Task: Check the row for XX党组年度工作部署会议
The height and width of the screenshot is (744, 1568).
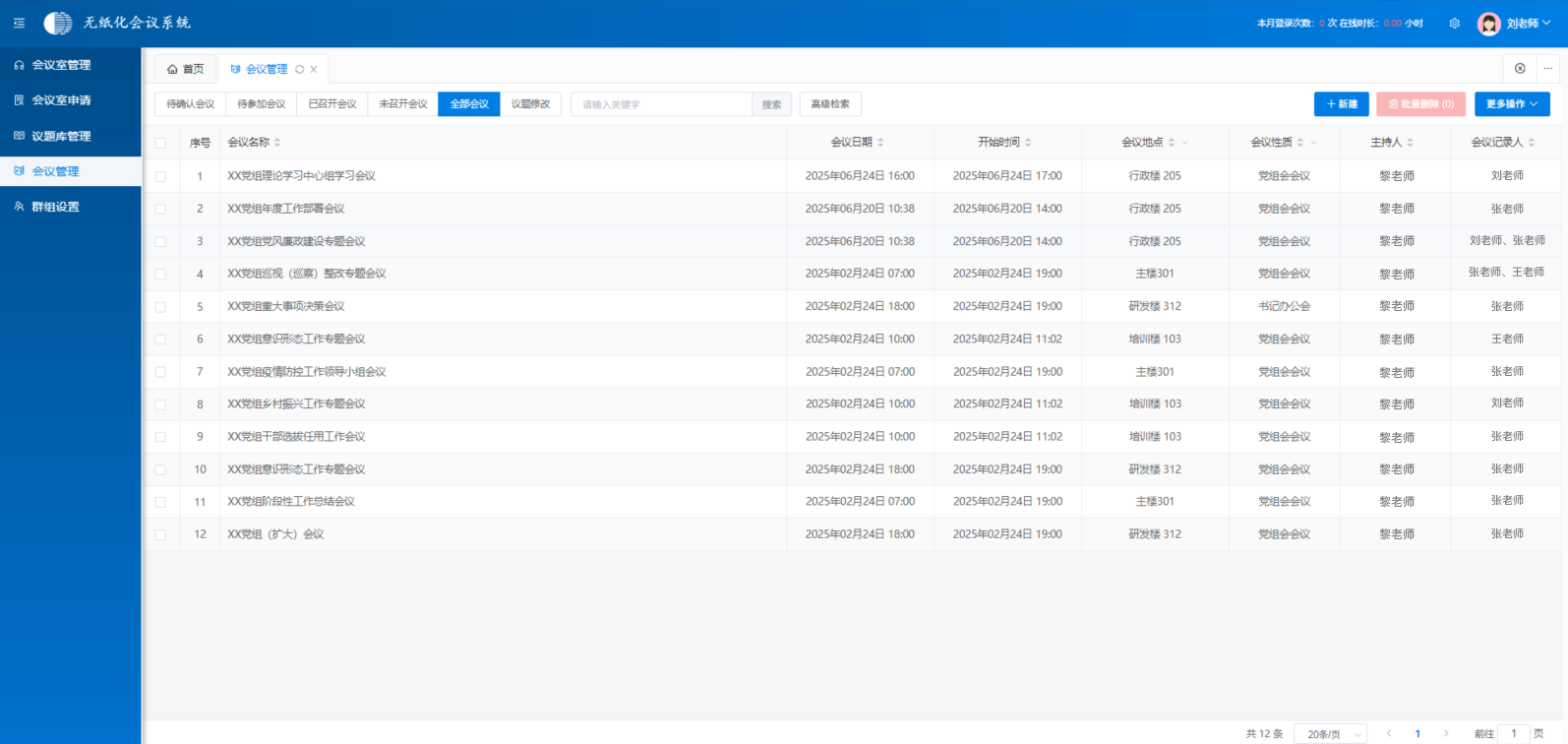Action: [x=160, y=209]
